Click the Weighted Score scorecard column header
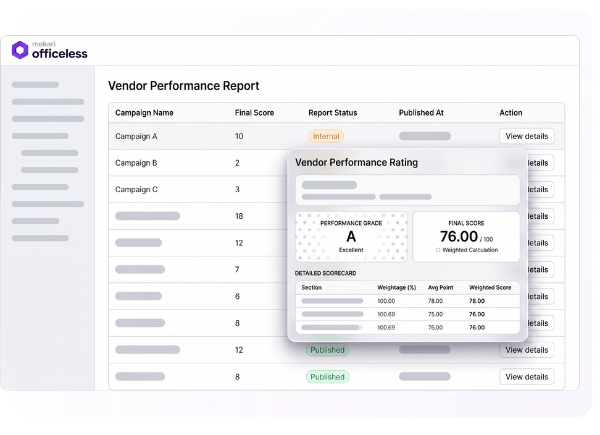The width and height of the screenshot is (600, 435). (x=490, y=287)
